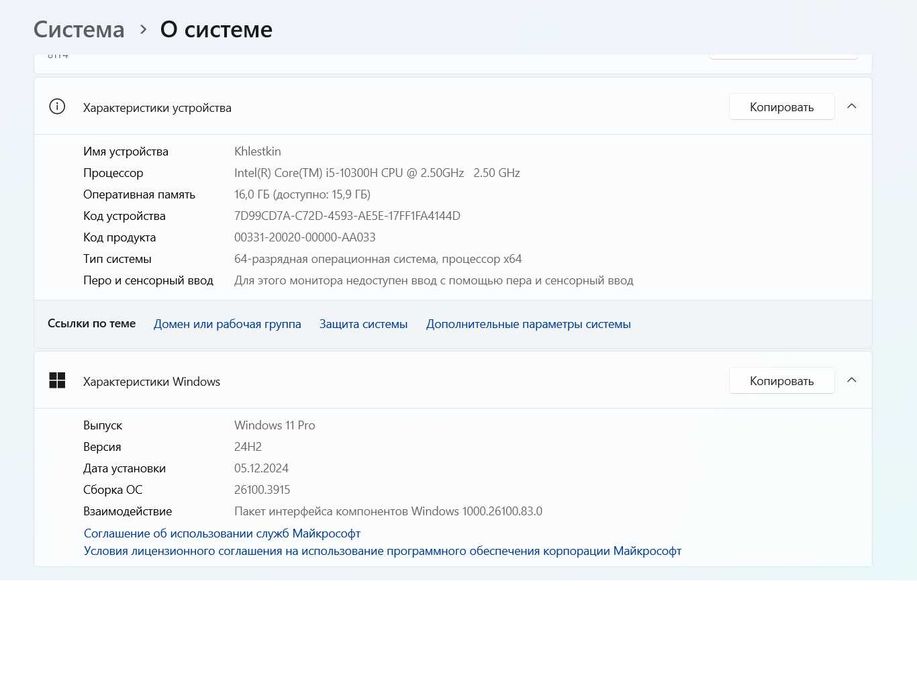The image size is (917, 699).
Task: Select the OS build 26100.3915
Action: 262,490
